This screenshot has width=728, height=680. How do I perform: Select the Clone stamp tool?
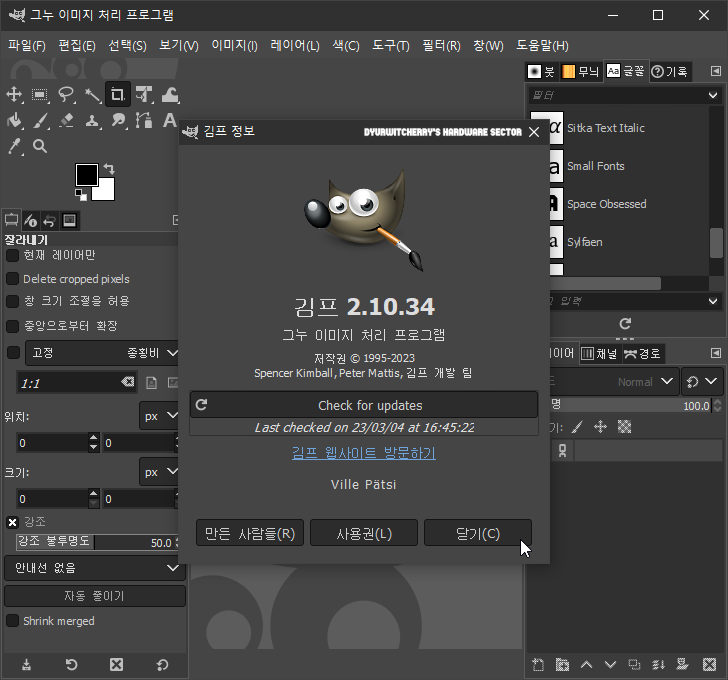(92, 121)
